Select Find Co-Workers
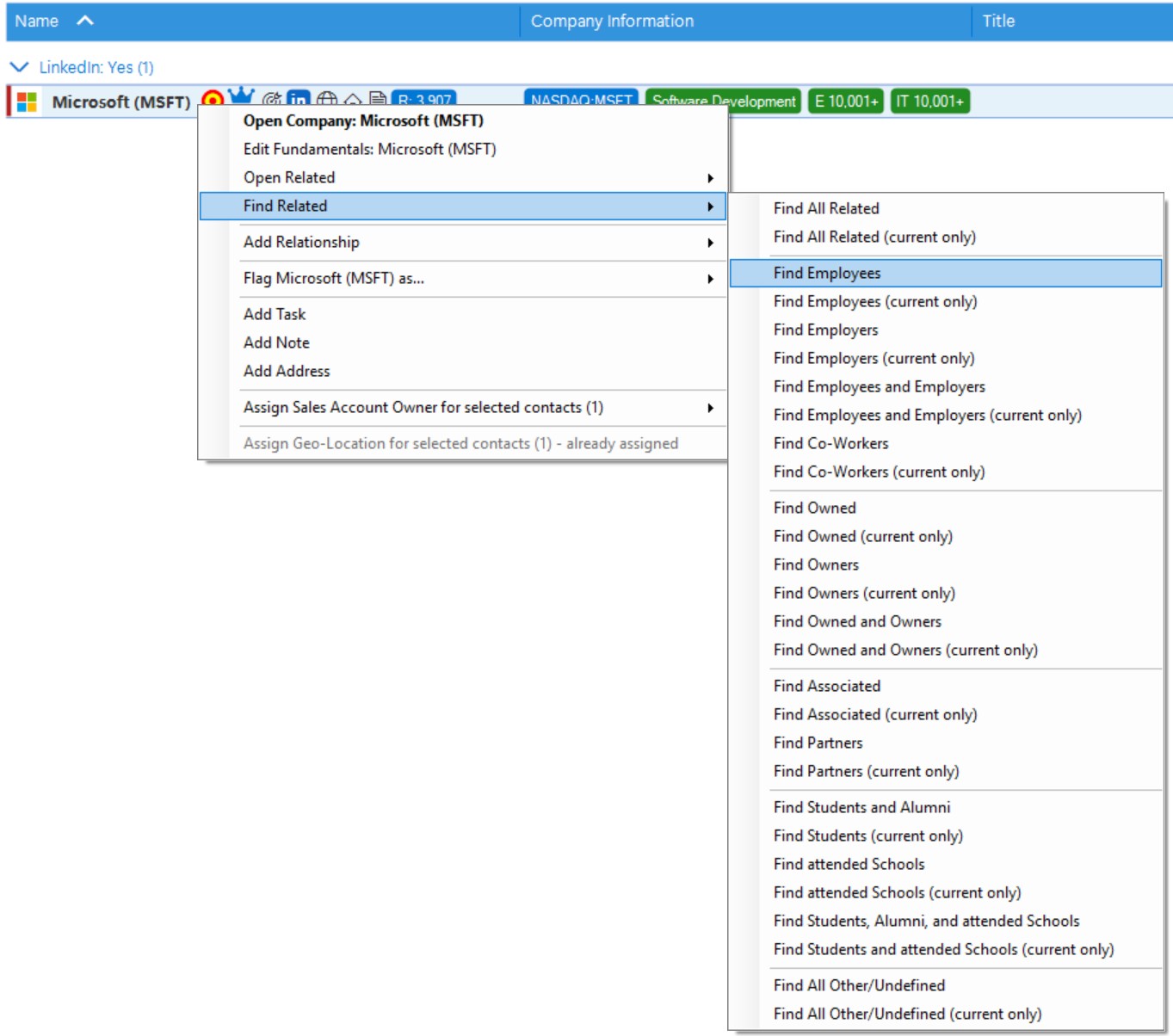Screen dimensions: 1173x1036 coord(946,443)
